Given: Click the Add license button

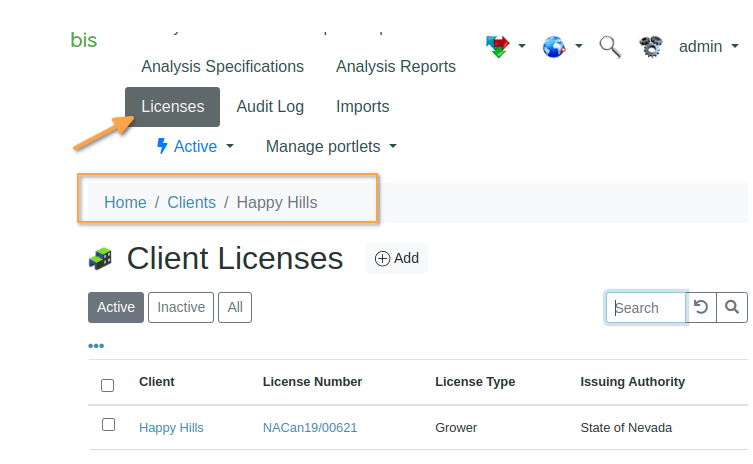Looking at the screenshot, I should [397, 258].
